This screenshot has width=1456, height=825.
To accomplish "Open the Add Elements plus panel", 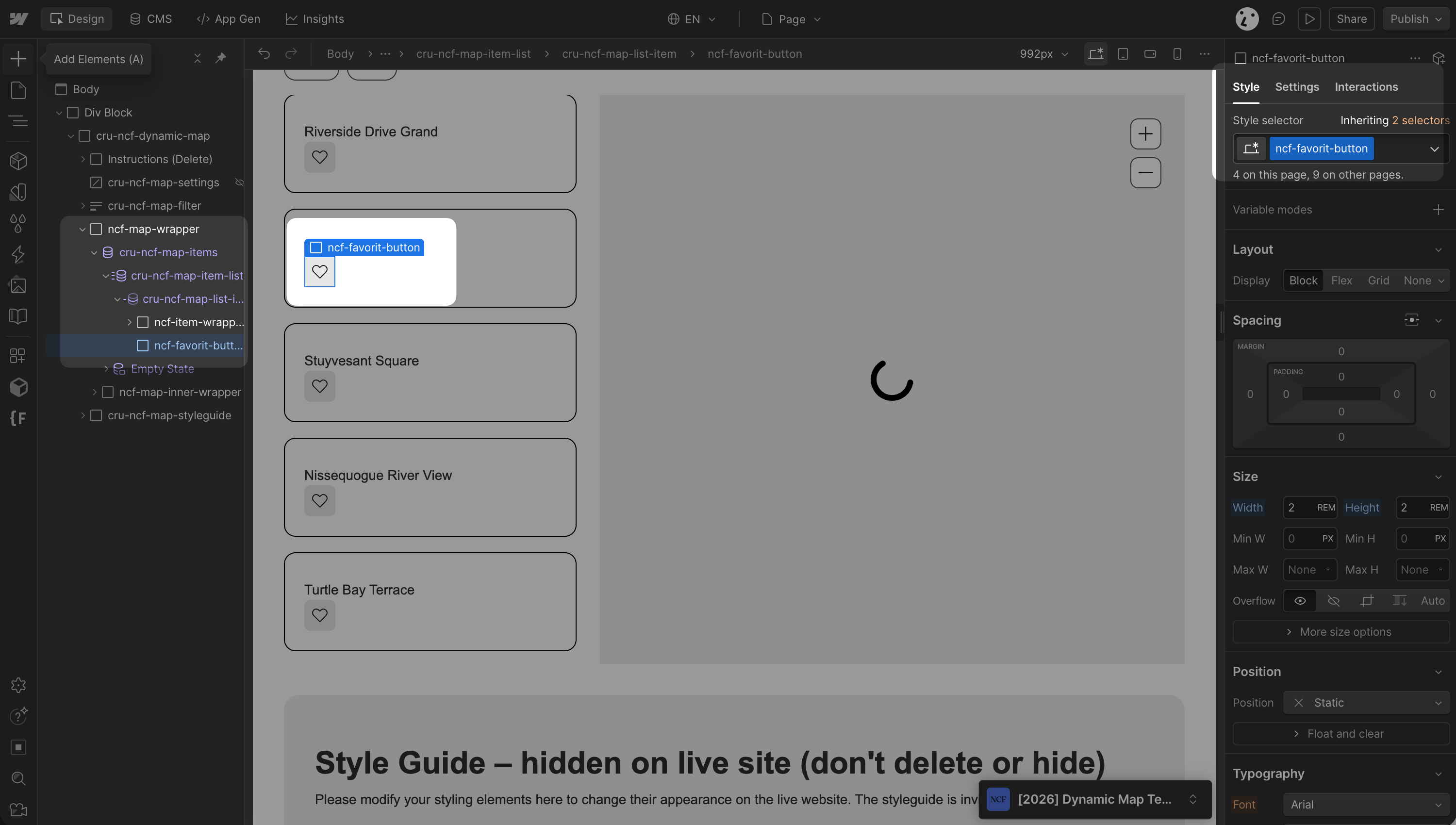I will tap(18, 58).
